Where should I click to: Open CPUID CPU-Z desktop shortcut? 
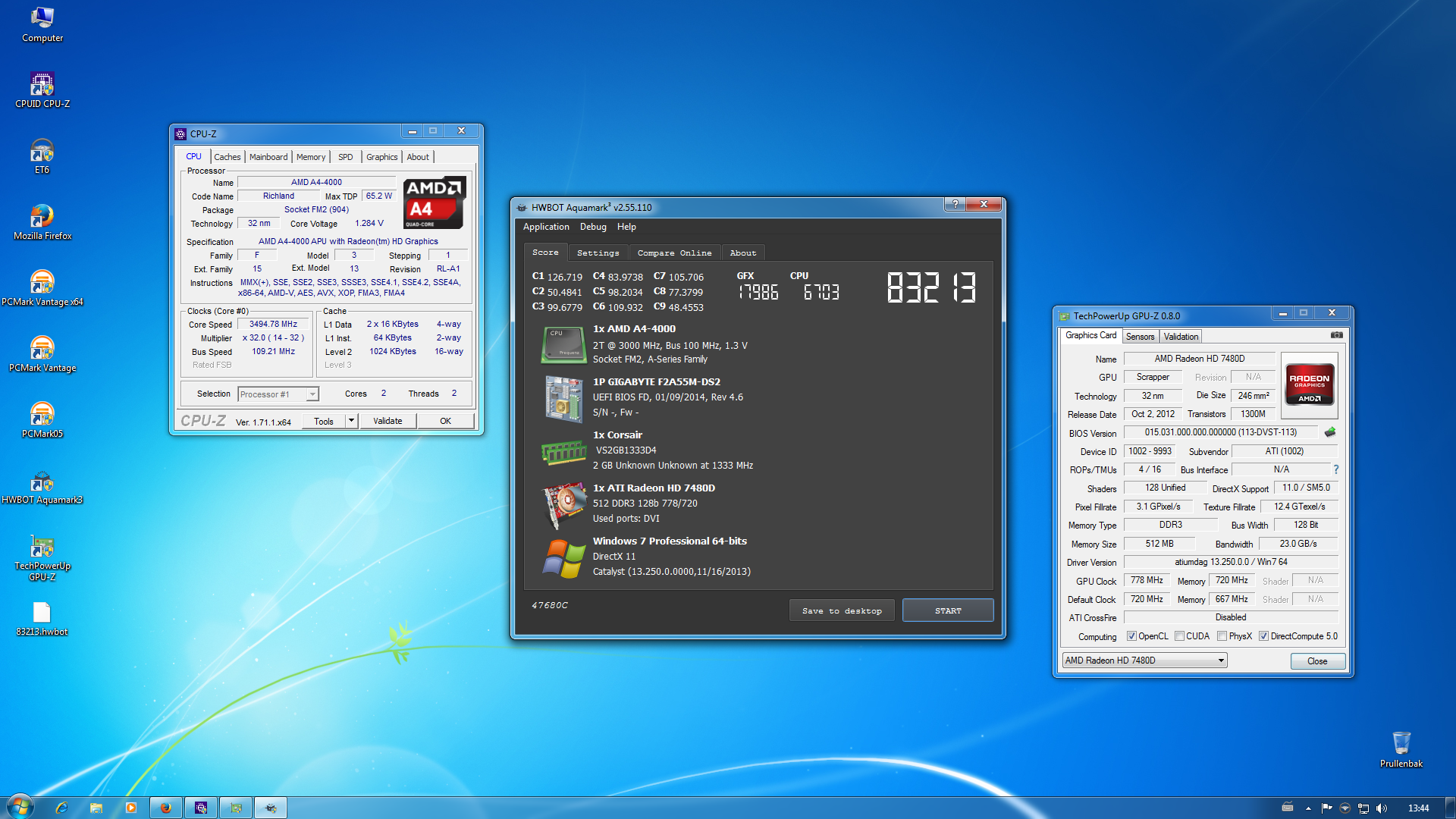[x=42, y=90]
